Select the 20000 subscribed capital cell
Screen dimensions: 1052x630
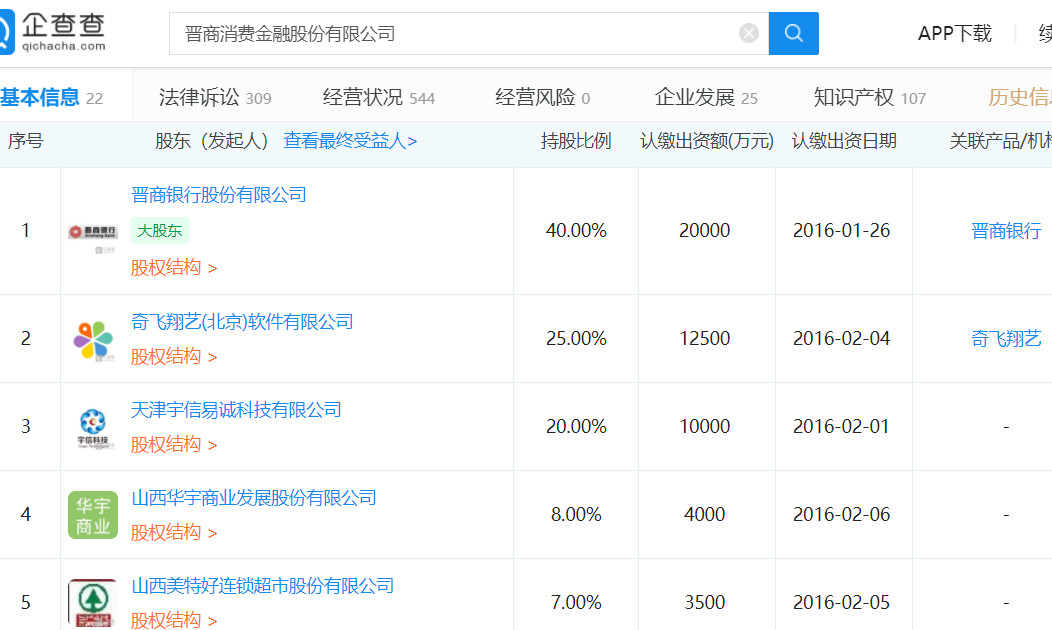[704, 231]
